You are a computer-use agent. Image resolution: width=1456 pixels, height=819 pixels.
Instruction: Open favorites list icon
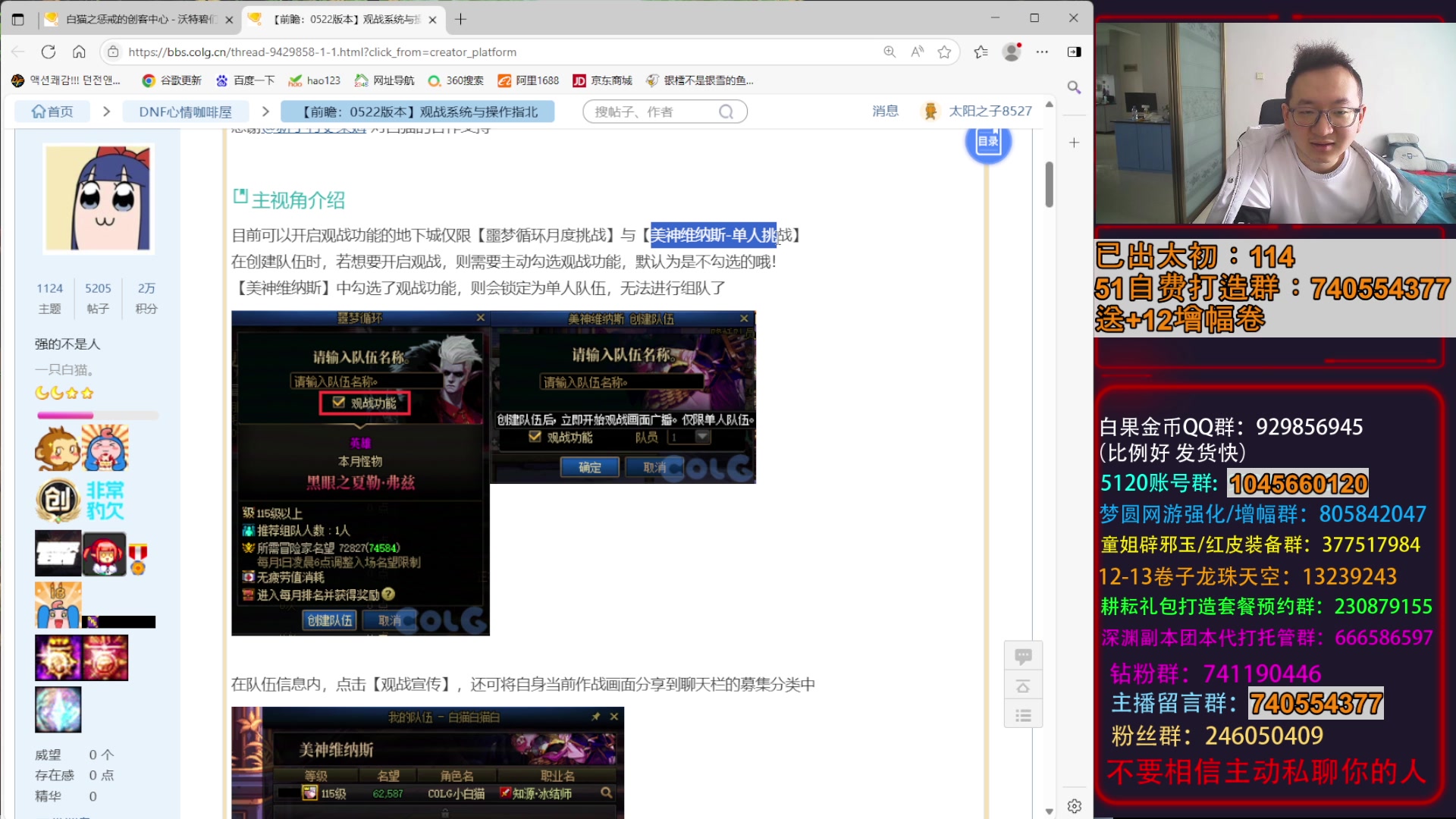[x=981, y=52]
